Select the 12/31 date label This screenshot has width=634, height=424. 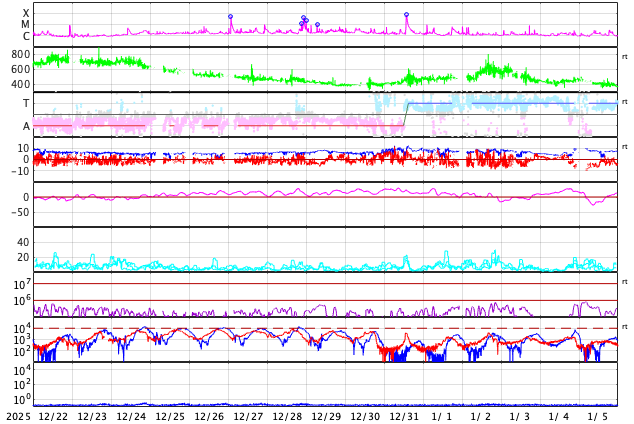tap(404, 416)
